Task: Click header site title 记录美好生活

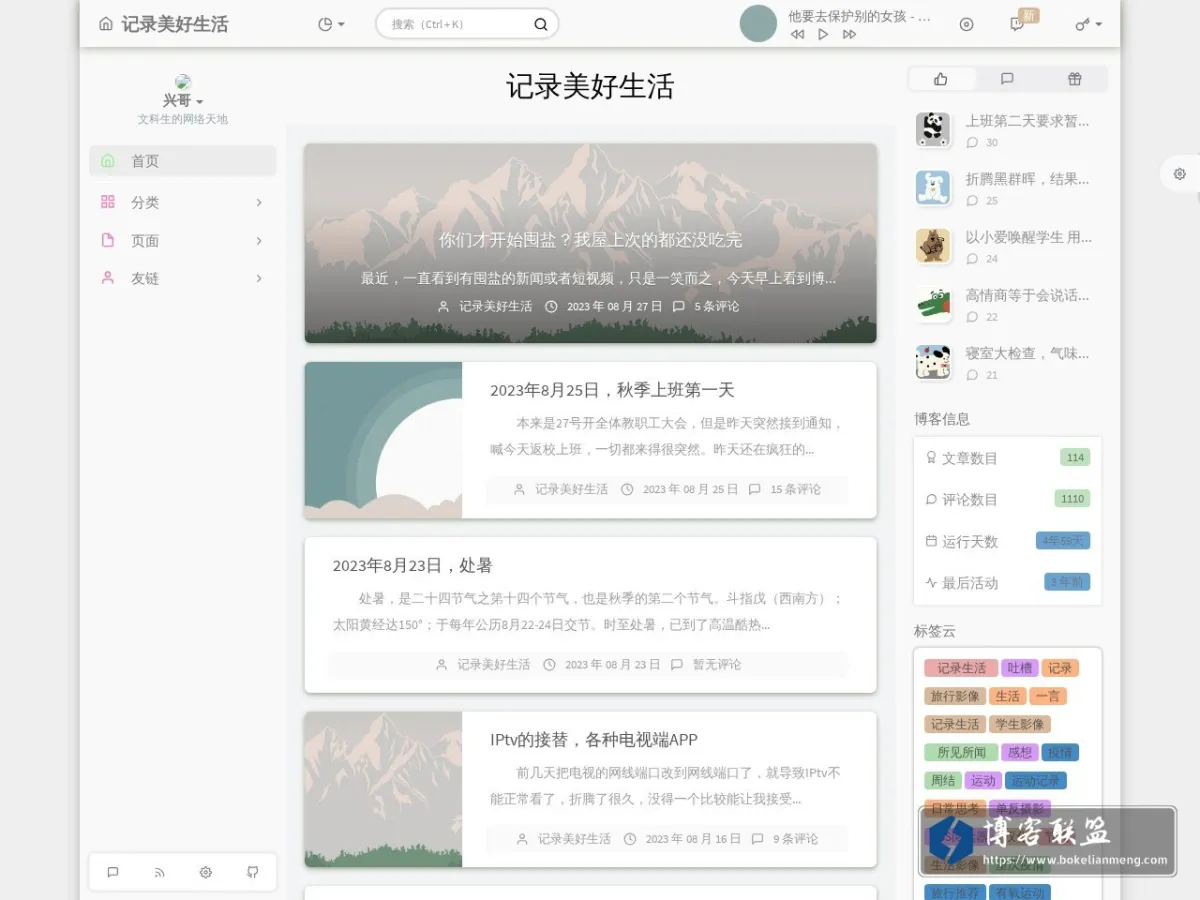Action: pos(175,24)
